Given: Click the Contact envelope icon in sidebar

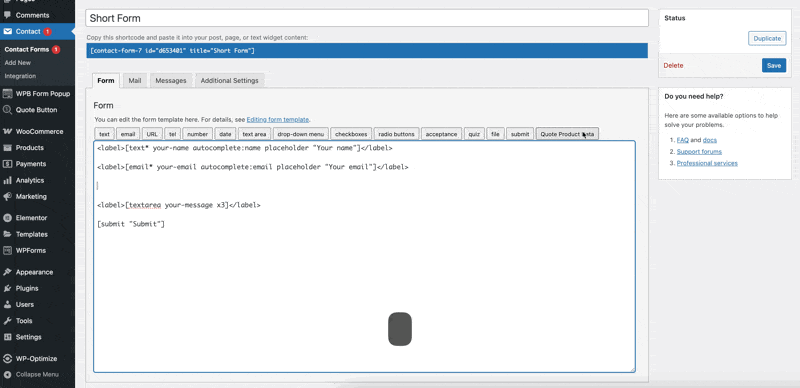Looking at the screenshot, I should pyautogui.click(x=7, y=31).
